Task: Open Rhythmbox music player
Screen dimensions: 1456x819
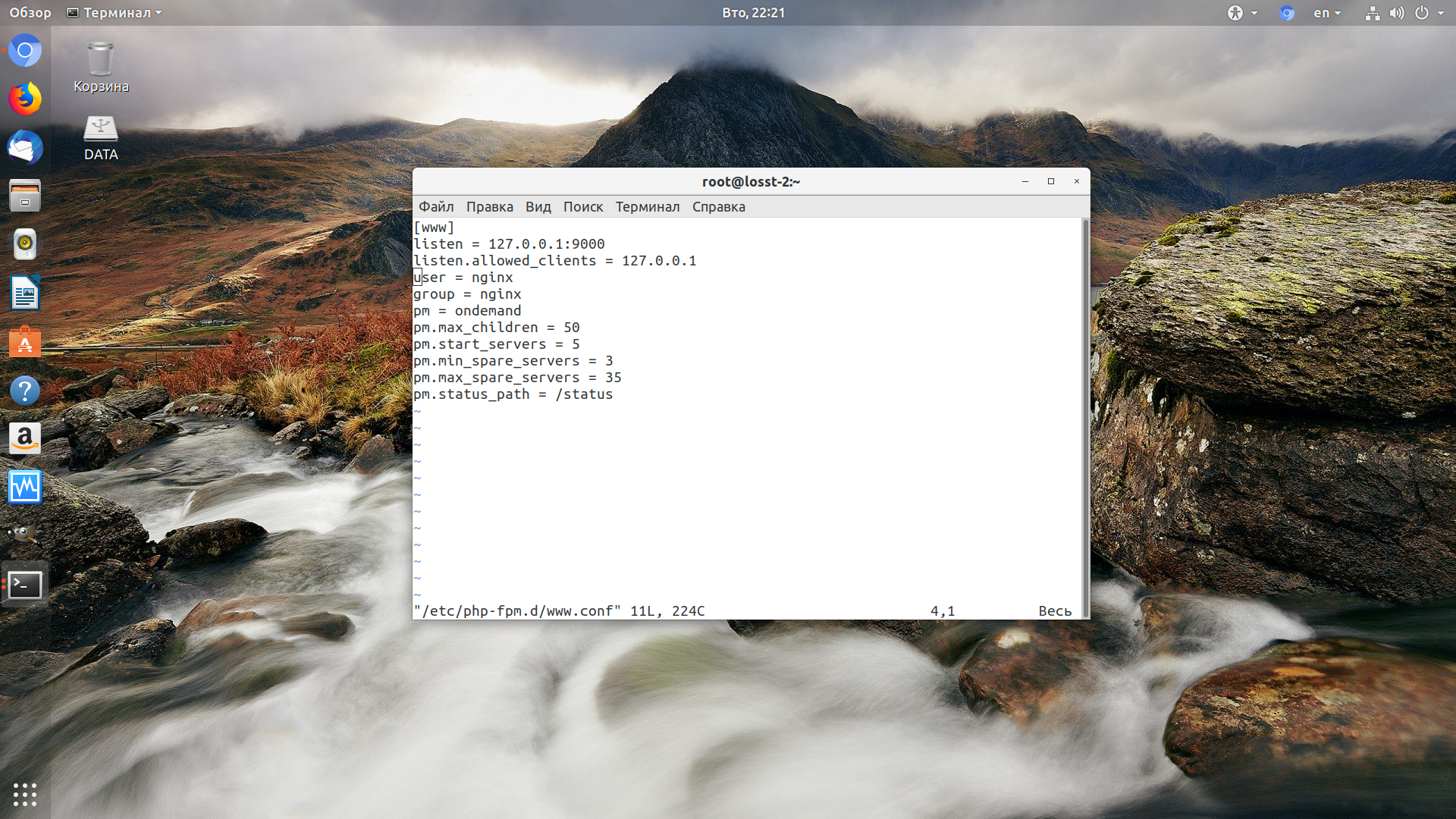Action: pos(25,243)
